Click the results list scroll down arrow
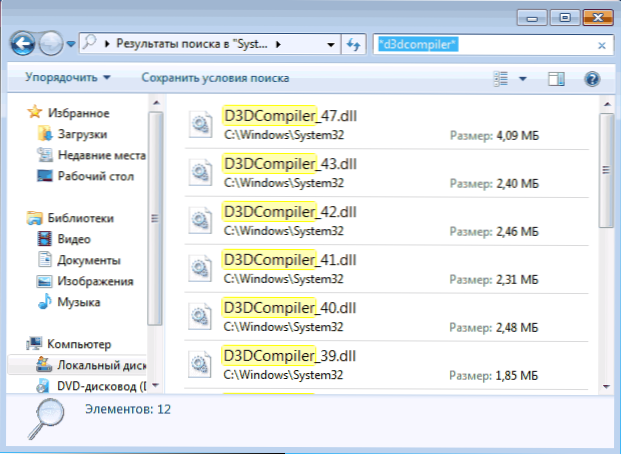 point(607,386)
